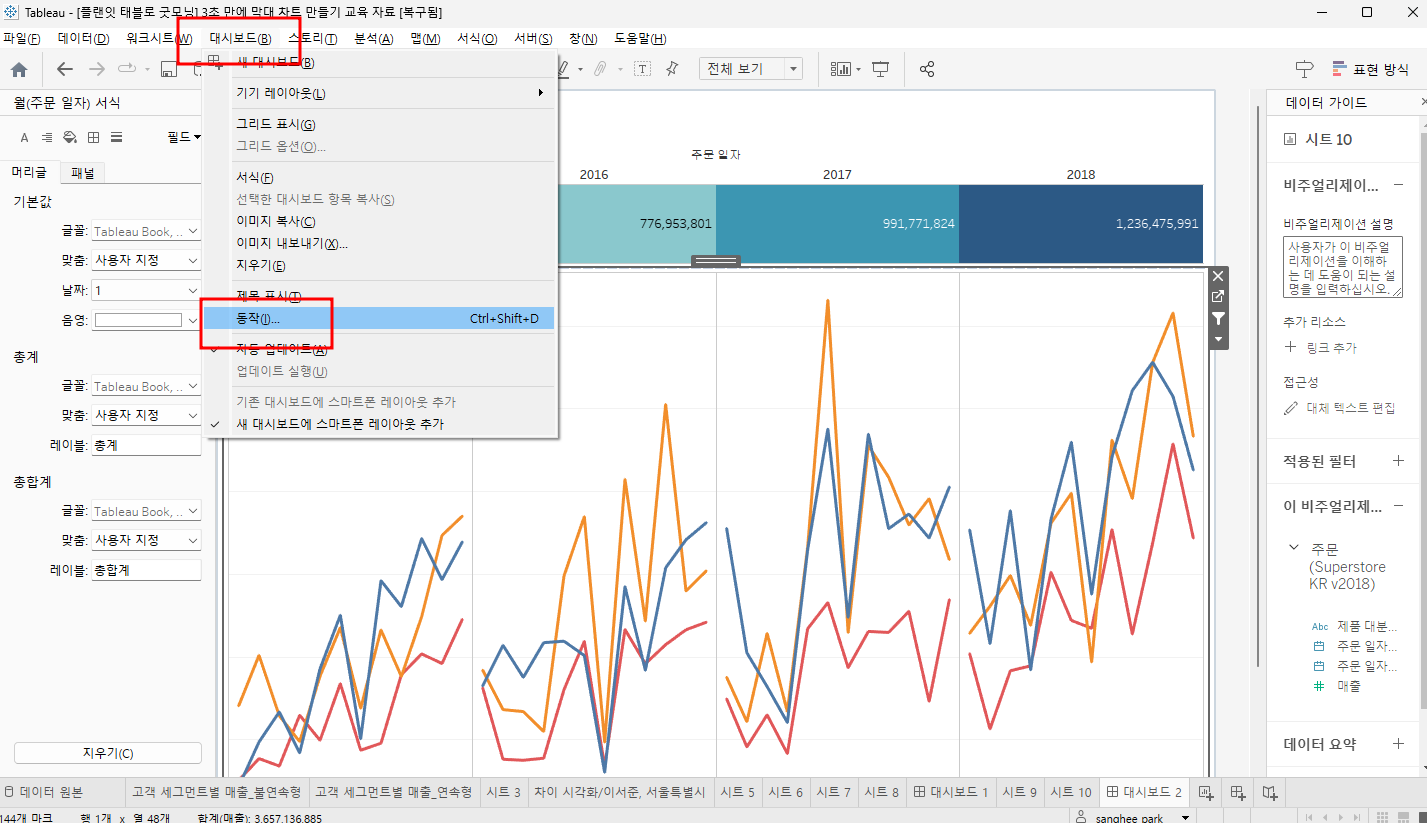
Task: Select the shading paint bucket icon
Action: 70,137
